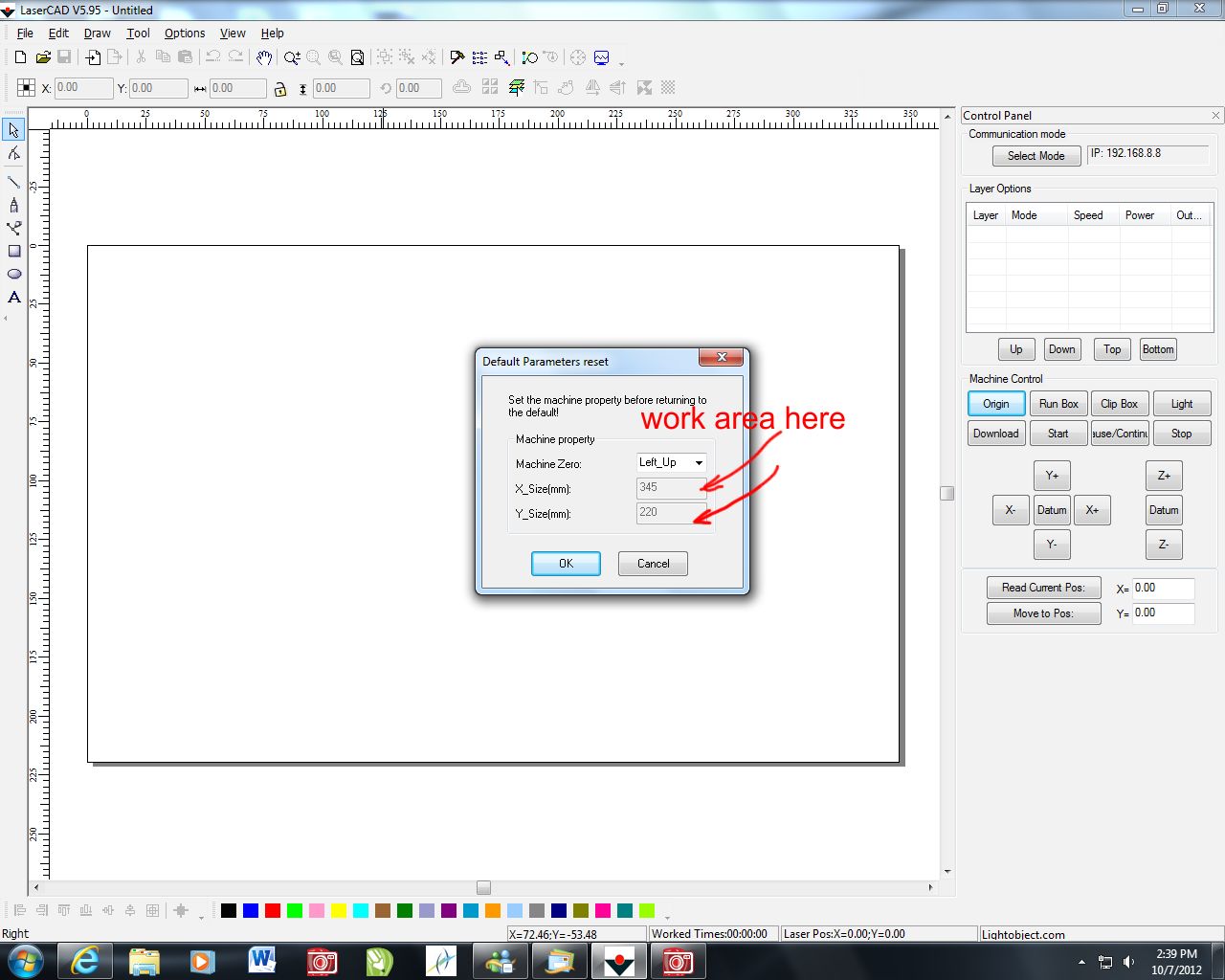Image resolution: width=1225 pixels, height=980 pixels.
Task: Activate the node edit tool
Action: [14, 153]
